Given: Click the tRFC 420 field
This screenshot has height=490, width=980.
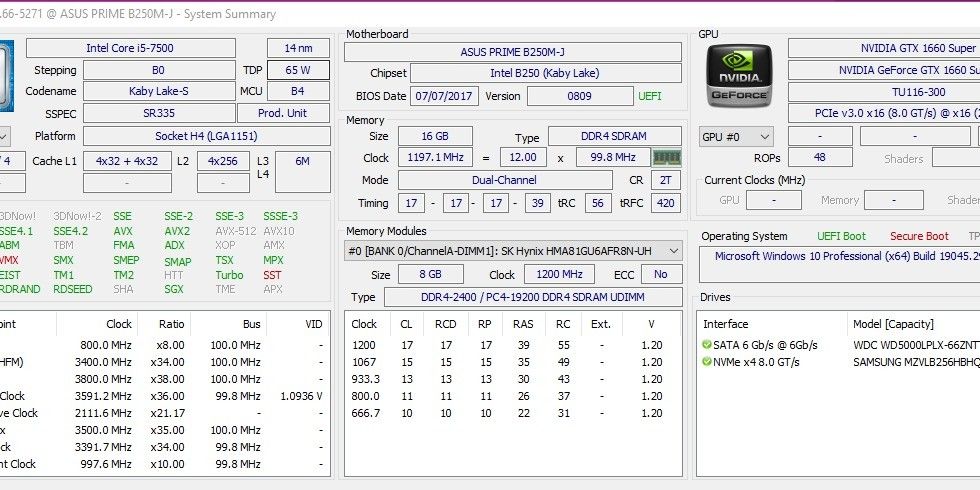Looking at the screenshot, I should (x=666, y=203).
